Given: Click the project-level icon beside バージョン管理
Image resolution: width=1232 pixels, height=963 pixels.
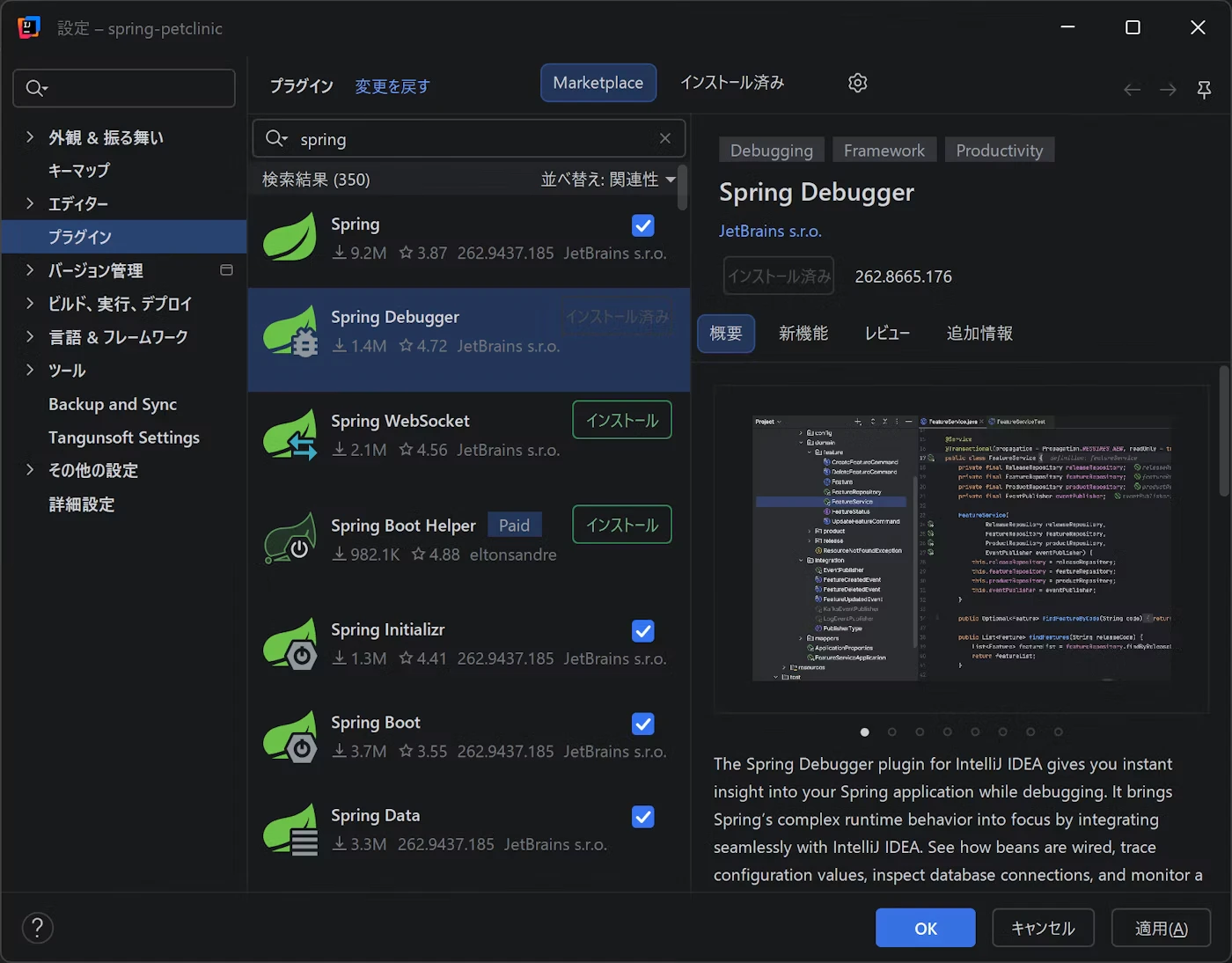Looking at the screenshot, I should (x=226, y=270).
